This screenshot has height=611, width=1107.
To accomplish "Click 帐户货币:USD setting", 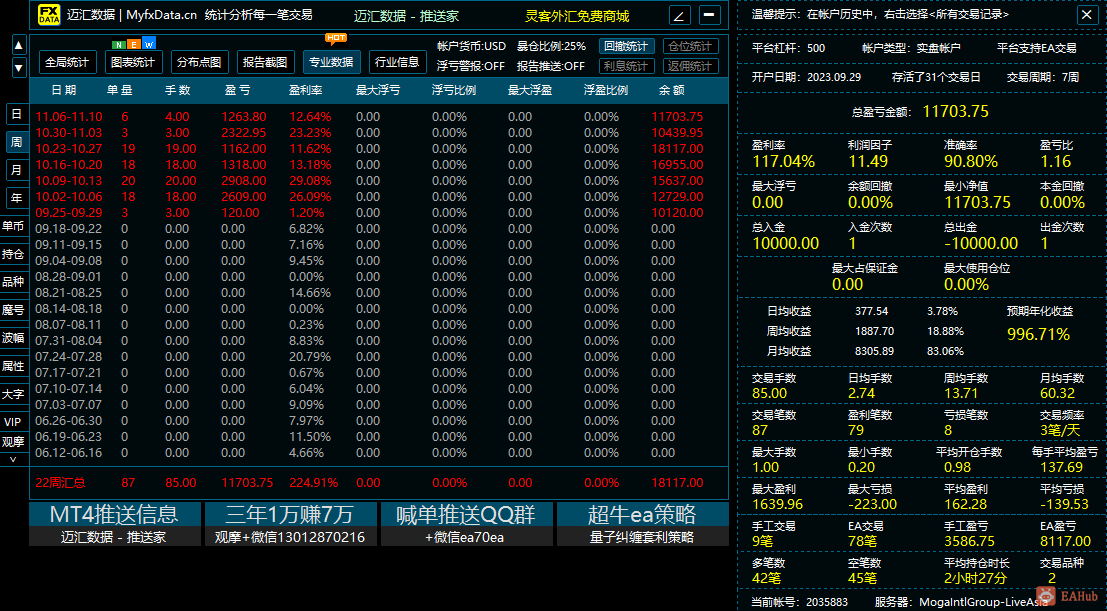I will (471, 46).
